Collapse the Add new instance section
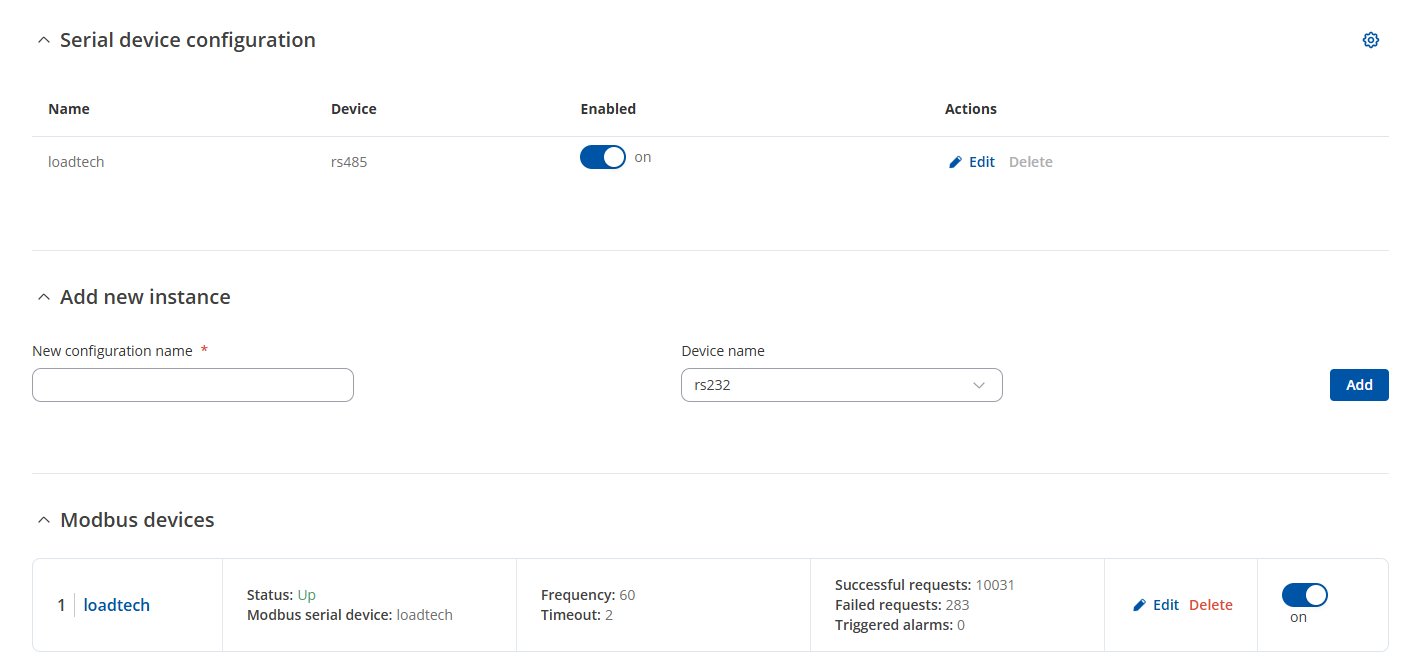Viewport: 1417px width, 668px height. [43, 297]
